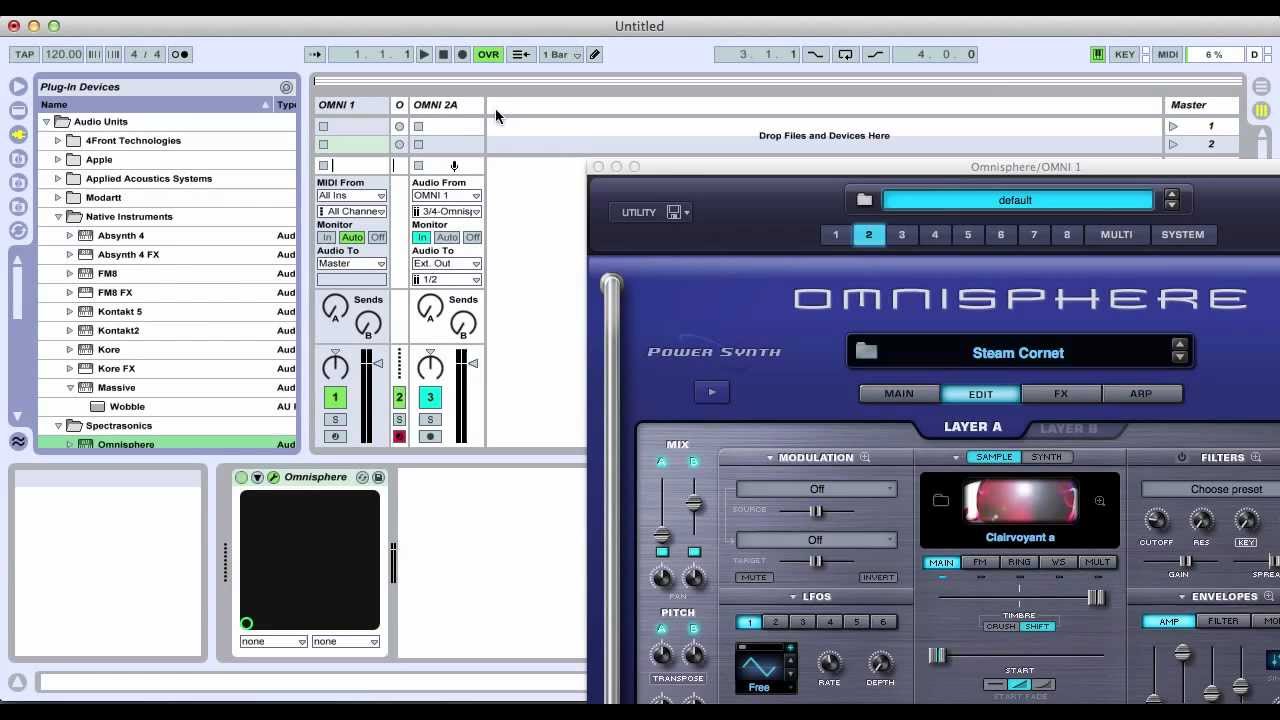The image size is (1280, 720).
Task: Toggle the metronome button
Action: coord(180,54)
